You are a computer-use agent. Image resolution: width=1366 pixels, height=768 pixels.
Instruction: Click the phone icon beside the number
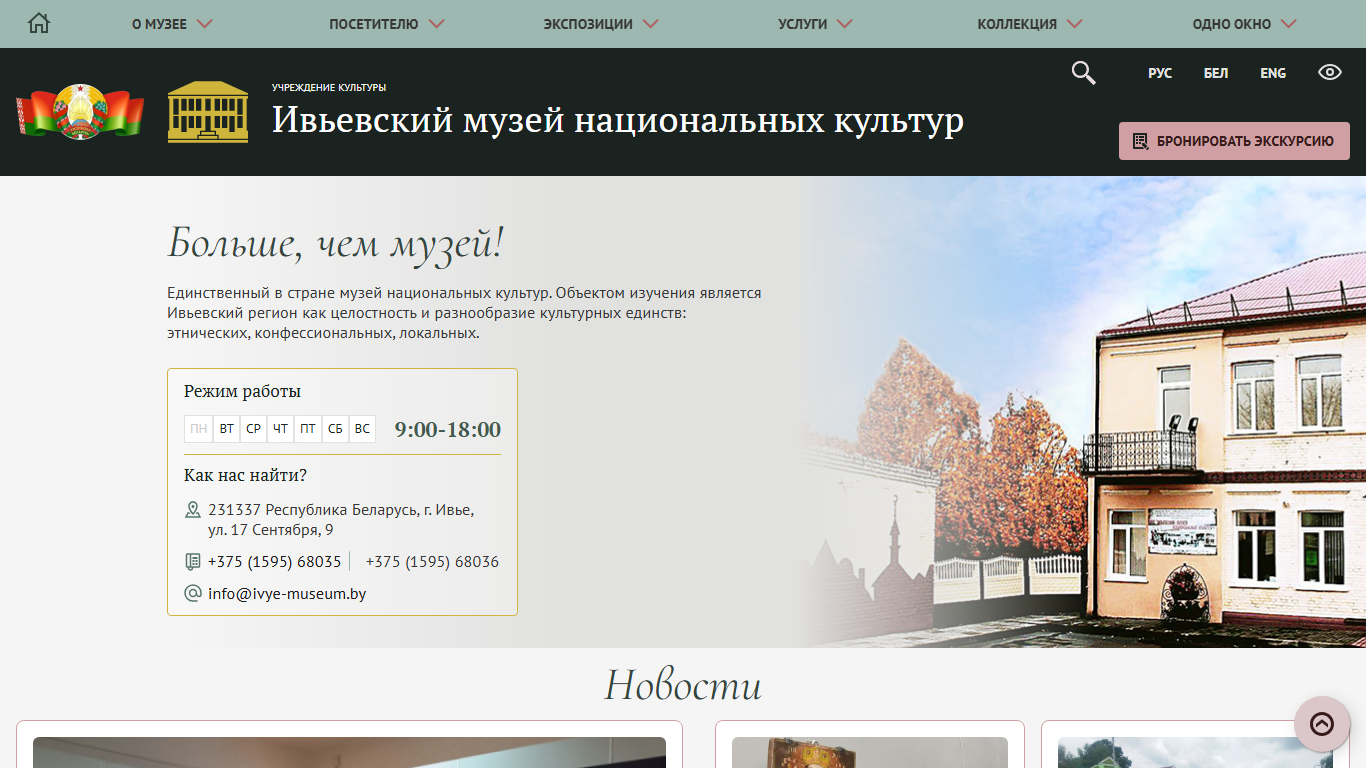193,561
